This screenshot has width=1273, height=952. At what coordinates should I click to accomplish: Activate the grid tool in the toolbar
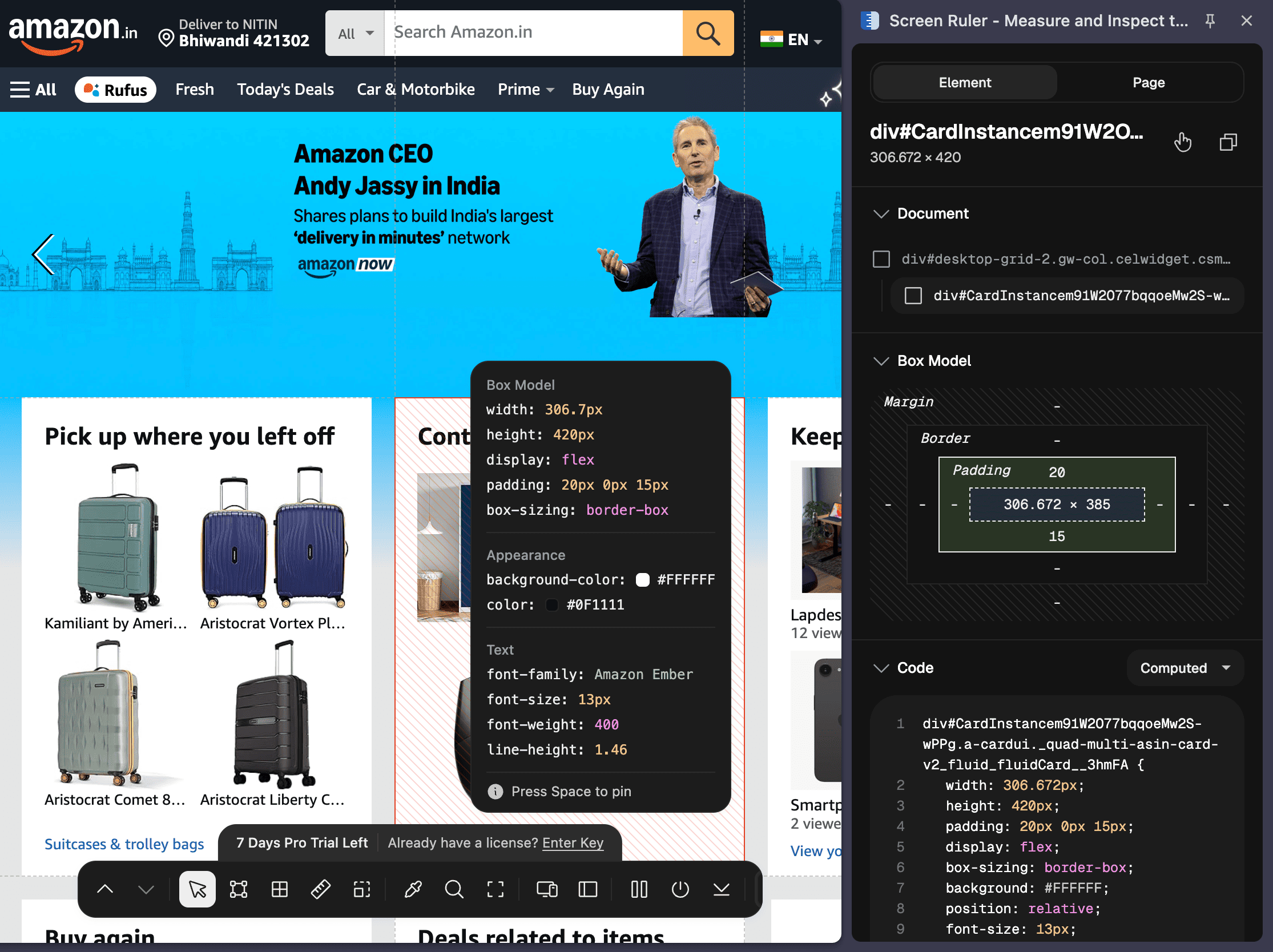pyautogui.click(x=280, y=889)
